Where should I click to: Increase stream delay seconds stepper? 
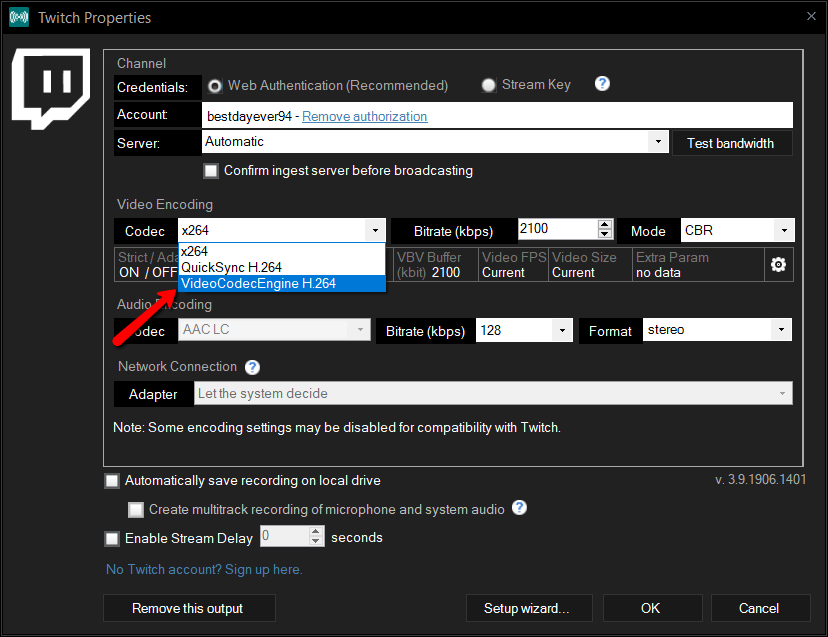pyautogui.click(x=316, y=532)
